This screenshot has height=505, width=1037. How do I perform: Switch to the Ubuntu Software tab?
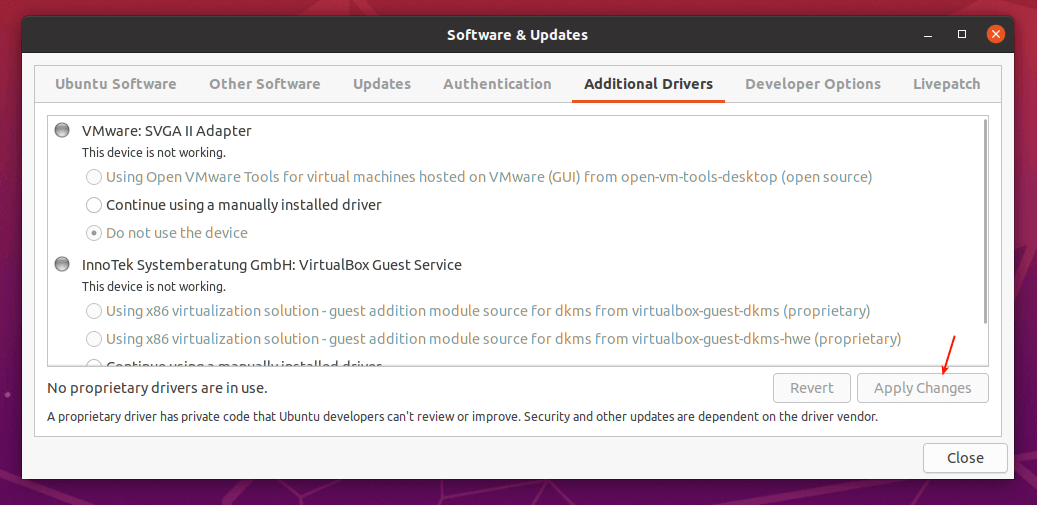pos(115,84)
